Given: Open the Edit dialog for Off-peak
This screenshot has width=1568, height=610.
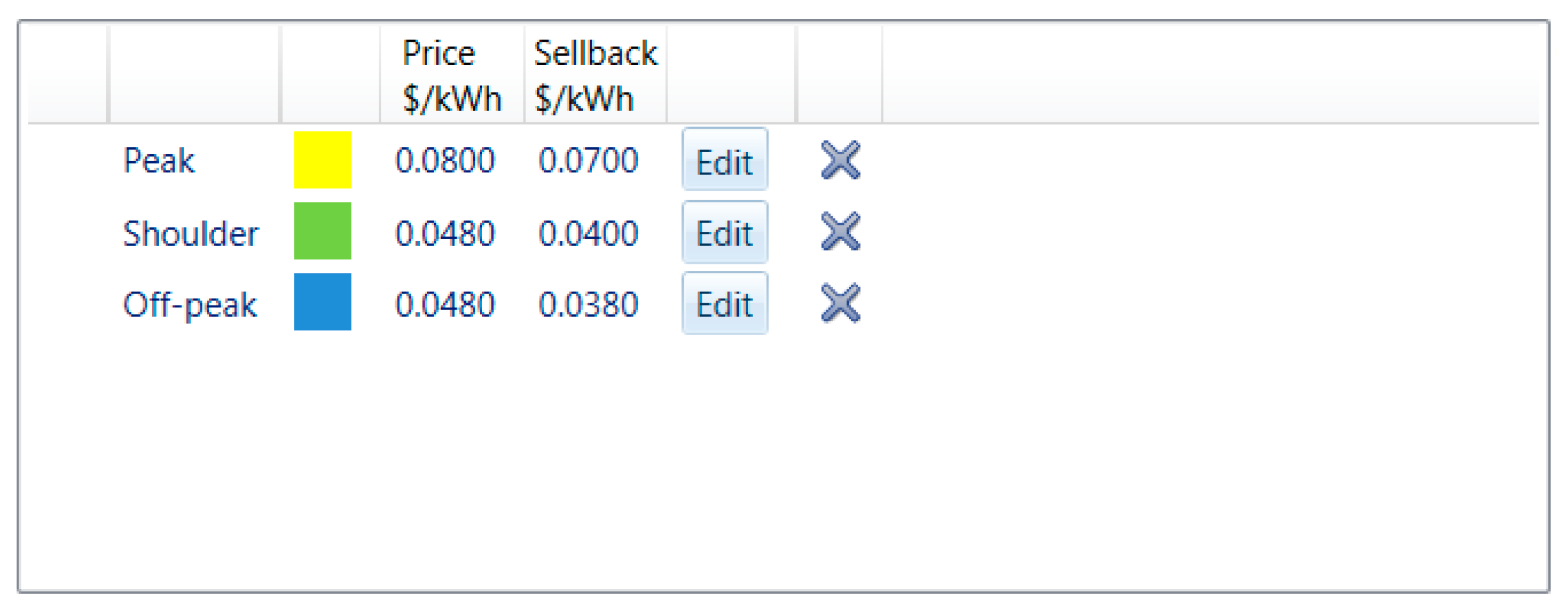Looking at the screenshot, I should 724,303.
